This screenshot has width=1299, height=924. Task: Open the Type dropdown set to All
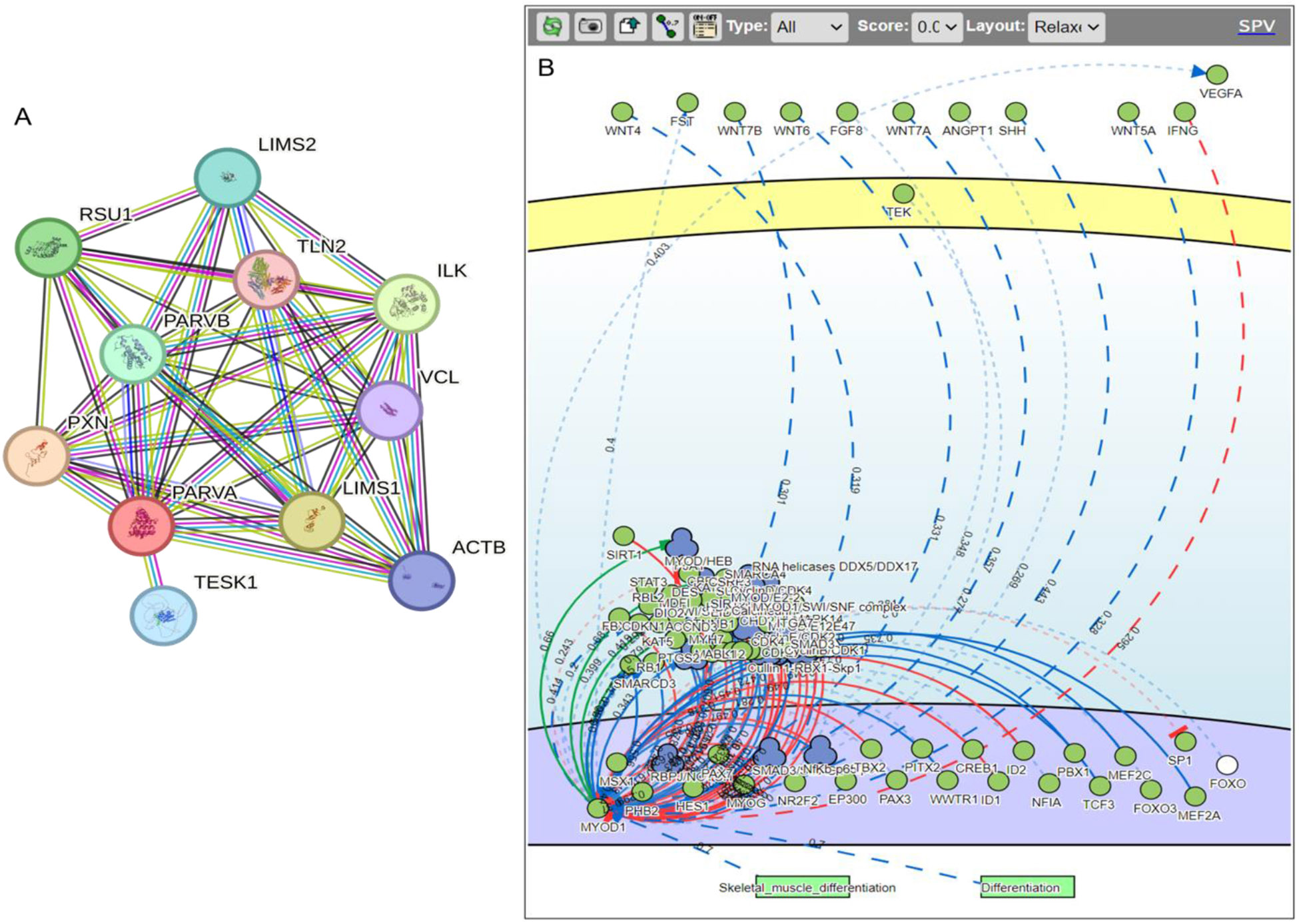[809, 27]
